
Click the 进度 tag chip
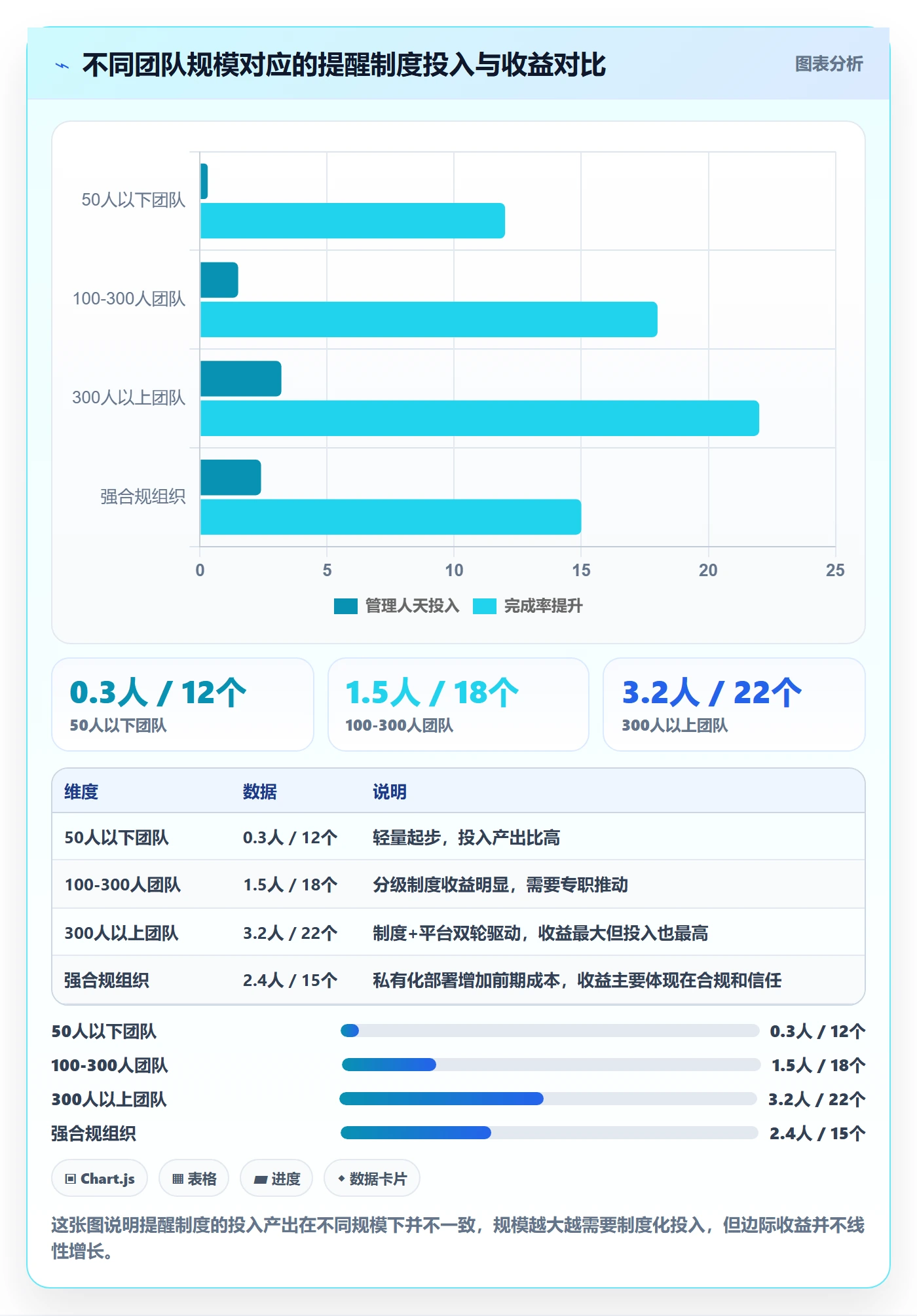[276, 1179]
